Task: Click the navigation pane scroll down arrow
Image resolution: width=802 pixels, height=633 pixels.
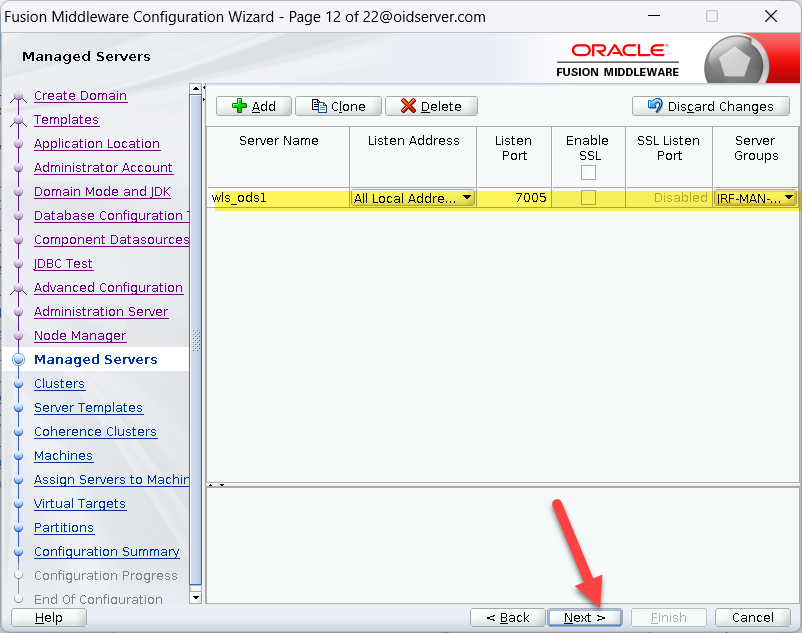Action: [x=195, y=597]
